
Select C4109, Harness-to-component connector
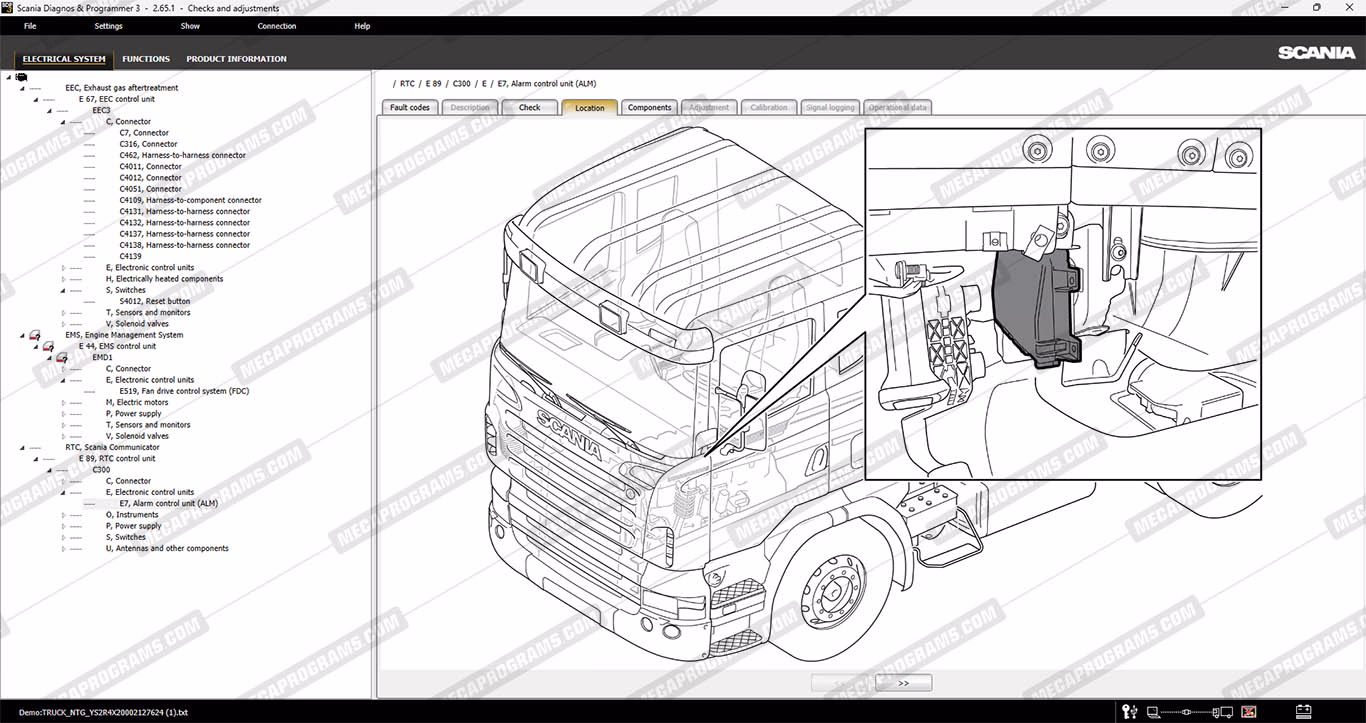point(190,200)
